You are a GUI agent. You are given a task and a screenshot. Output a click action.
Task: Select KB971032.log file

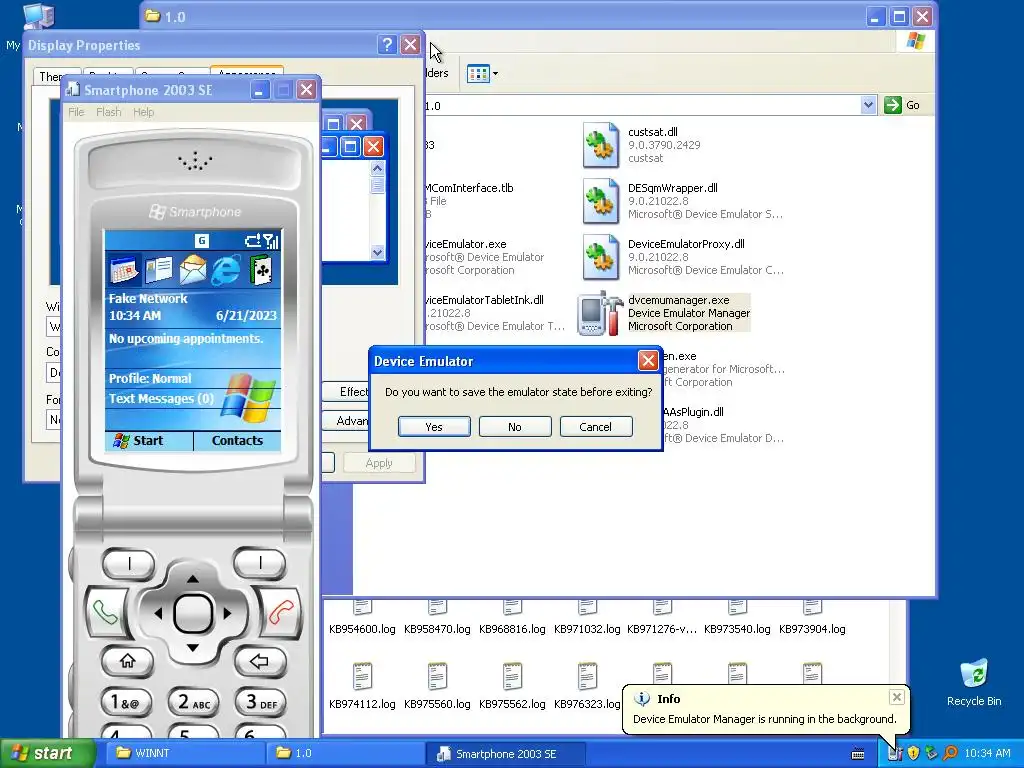tap(586, 618)
